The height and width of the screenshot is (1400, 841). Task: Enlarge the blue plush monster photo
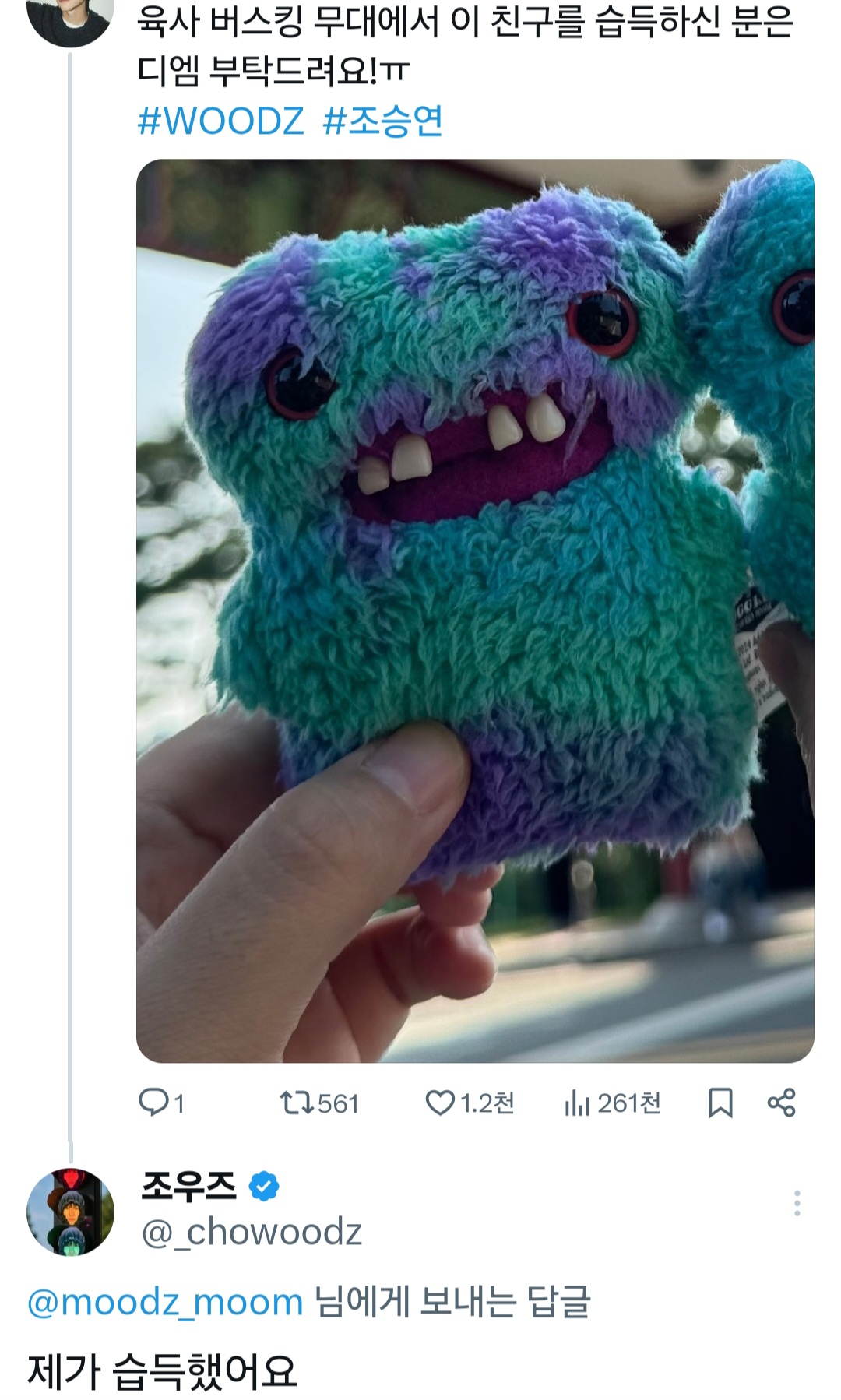[475, 610]
